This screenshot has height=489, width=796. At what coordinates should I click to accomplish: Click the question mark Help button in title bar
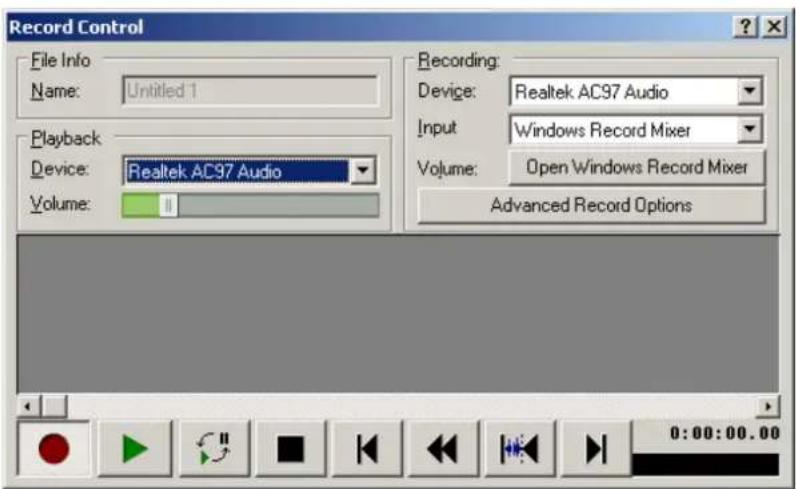[x=745, y=26]
